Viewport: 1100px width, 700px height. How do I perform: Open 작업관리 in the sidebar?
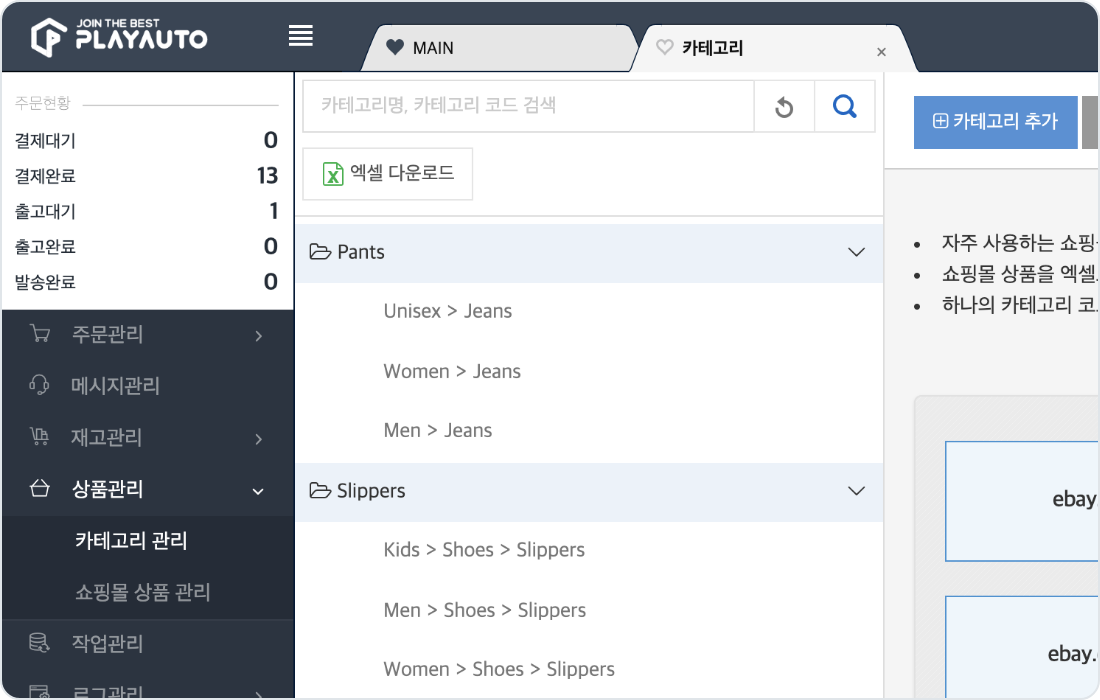[x=107, y=643]
